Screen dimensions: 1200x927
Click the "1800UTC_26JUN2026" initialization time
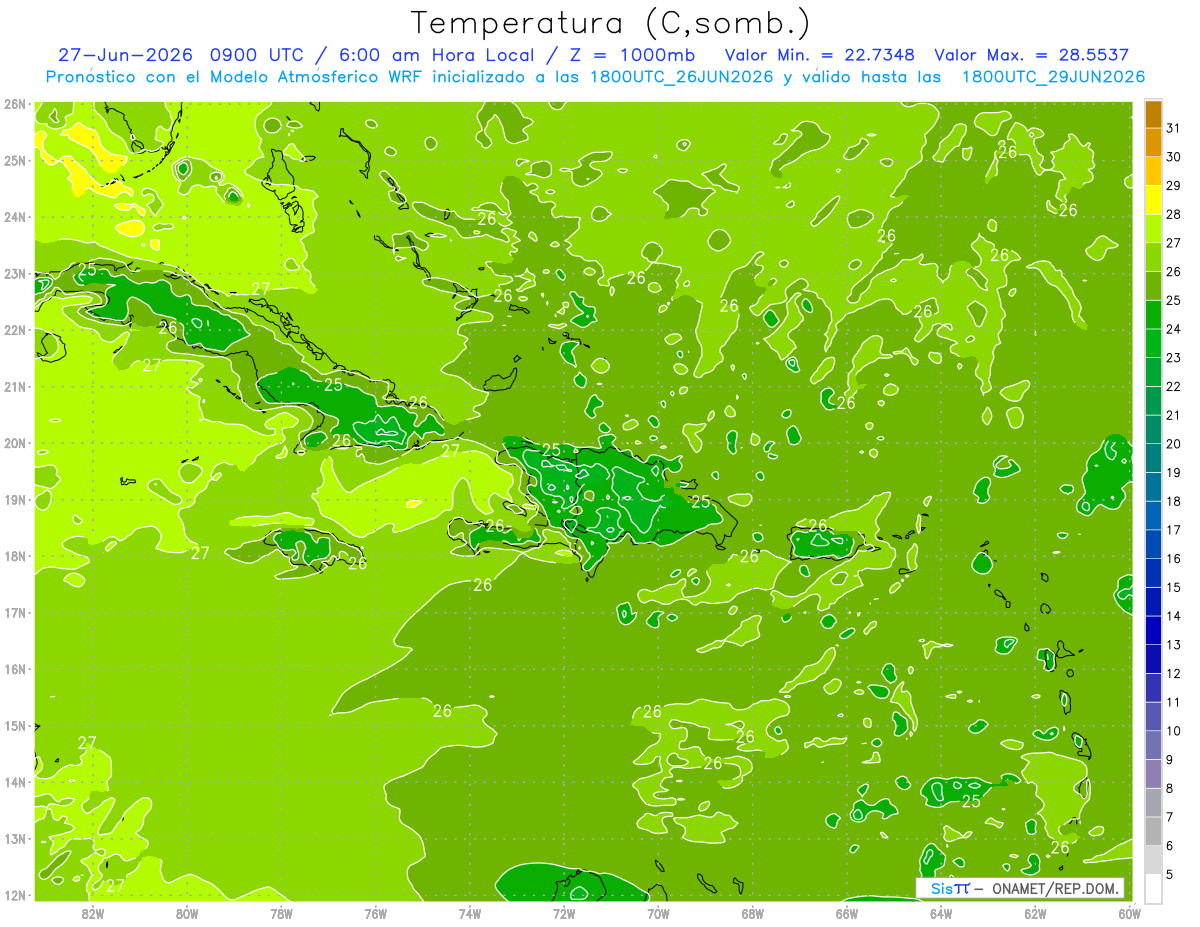[679, 77]
